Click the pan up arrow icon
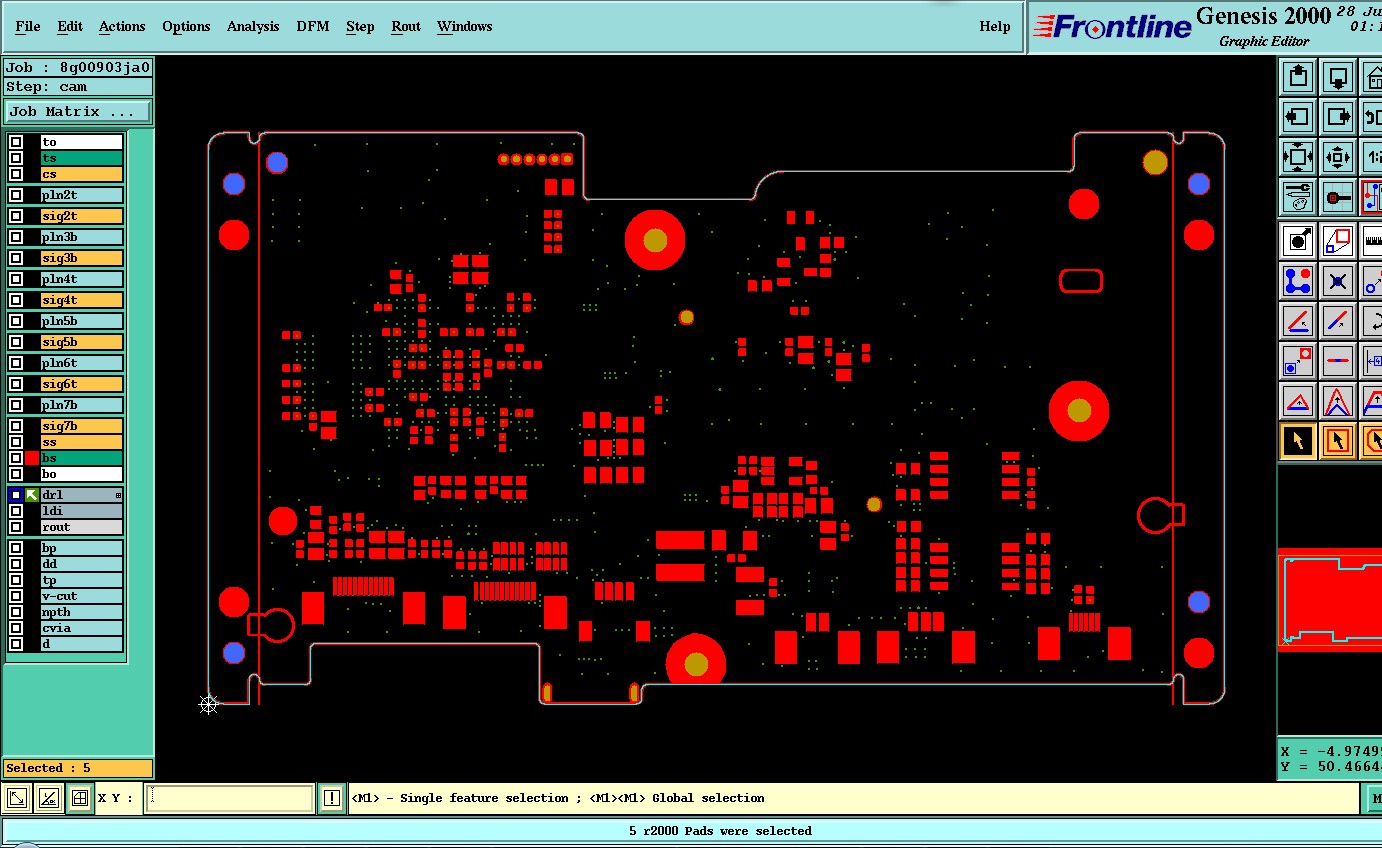Screen dimensions: 1382x848 (1298, 77)
